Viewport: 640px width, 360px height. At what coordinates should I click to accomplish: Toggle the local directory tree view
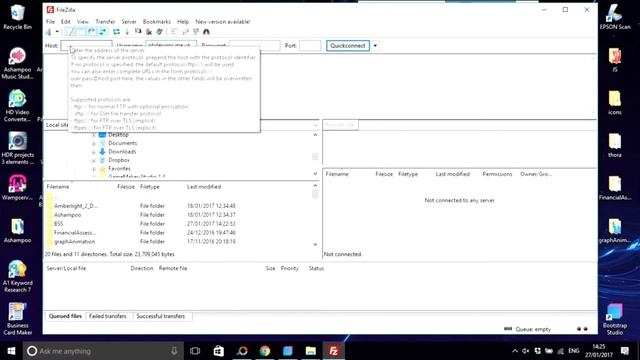[x=81, y=32]
